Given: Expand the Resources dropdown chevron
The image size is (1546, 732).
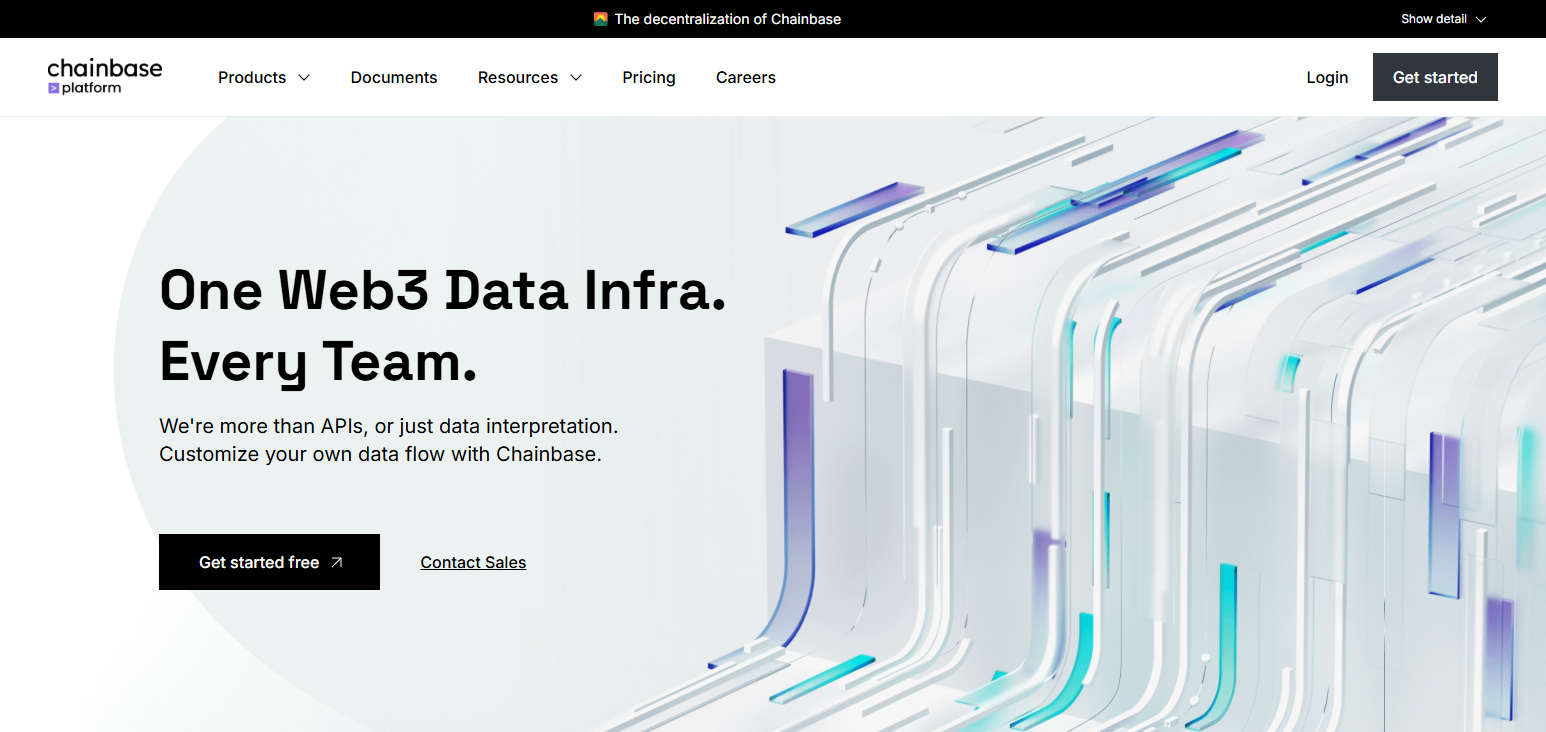Looking at the screenshot, I should coord(576,78).
